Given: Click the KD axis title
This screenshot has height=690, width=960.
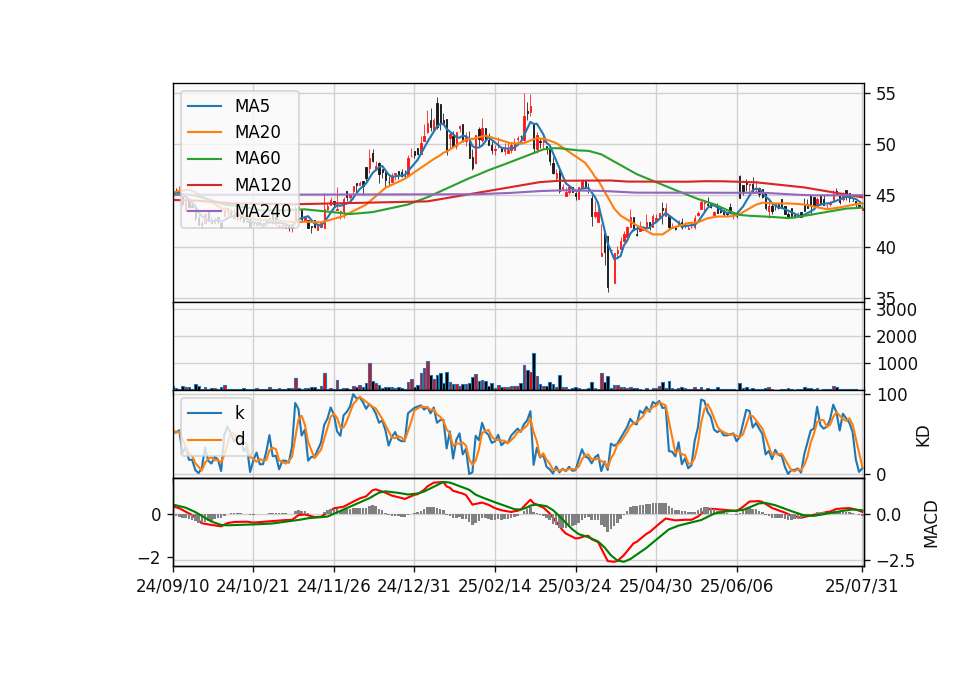Looking at the screenshot, I should 923,436.
